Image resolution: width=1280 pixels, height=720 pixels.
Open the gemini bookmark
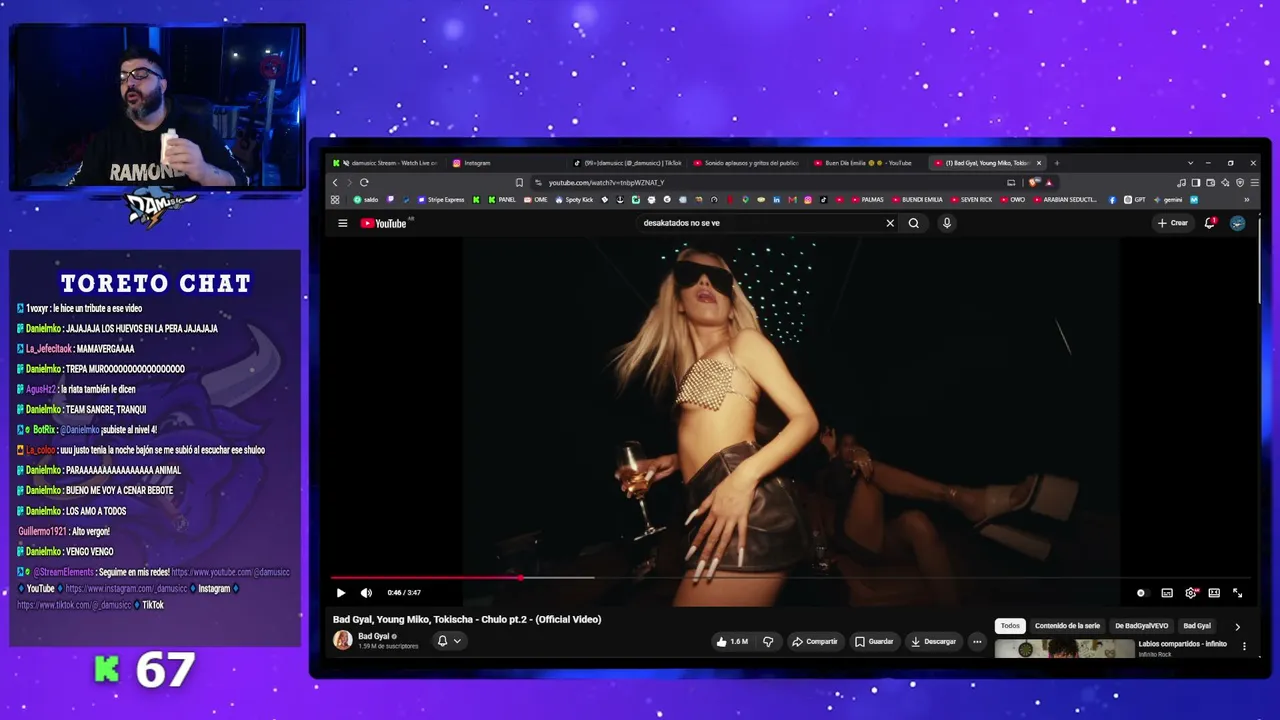[x=1167, y=200]
